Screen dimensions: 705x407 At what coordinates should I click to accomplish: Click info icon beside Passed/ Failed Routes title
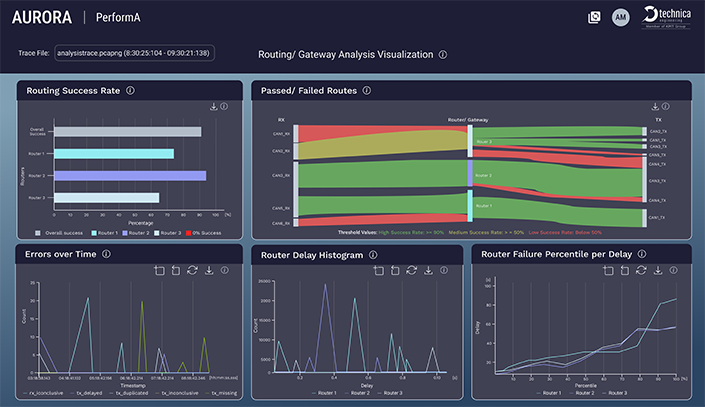pos(367,91)
